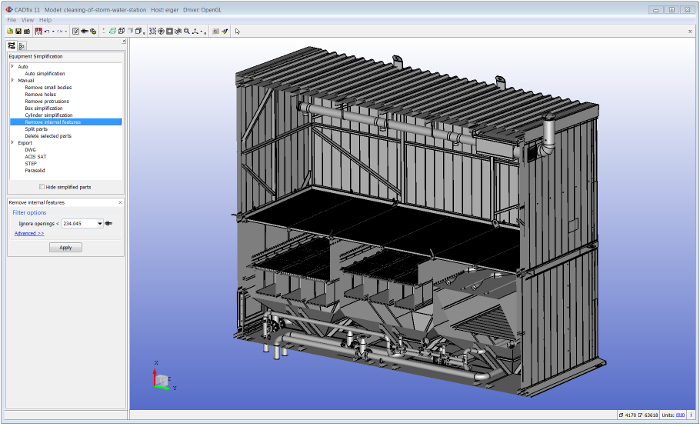Select the arrow pointer tool icon
The image size is (700, 425).
click(x=237, y=31)
